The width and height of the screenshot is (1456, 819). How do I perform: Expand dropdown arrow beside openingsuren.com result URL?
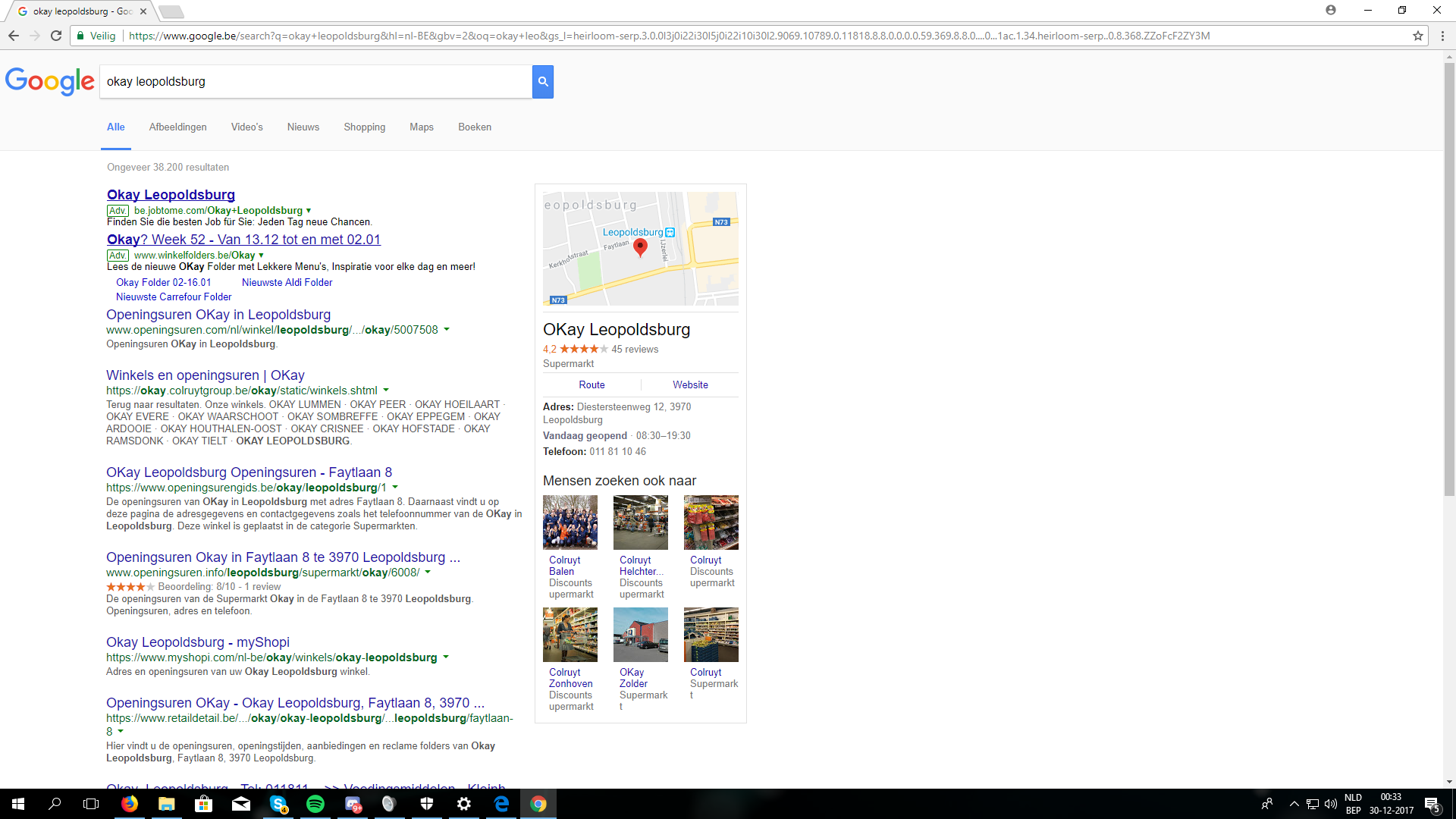coord(447,330)
